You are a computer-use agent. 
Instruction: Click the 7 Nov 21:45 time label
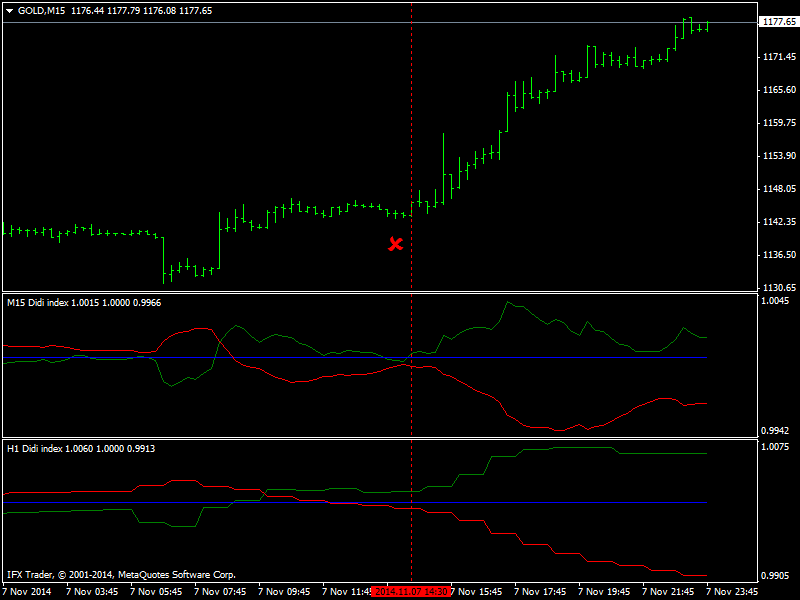click(x=668, y=592)
